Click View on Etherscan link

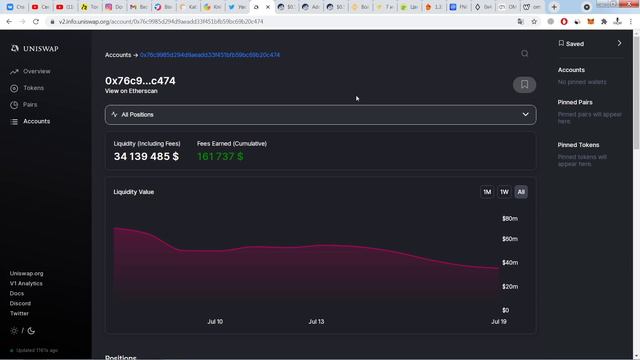coord(131,91)
